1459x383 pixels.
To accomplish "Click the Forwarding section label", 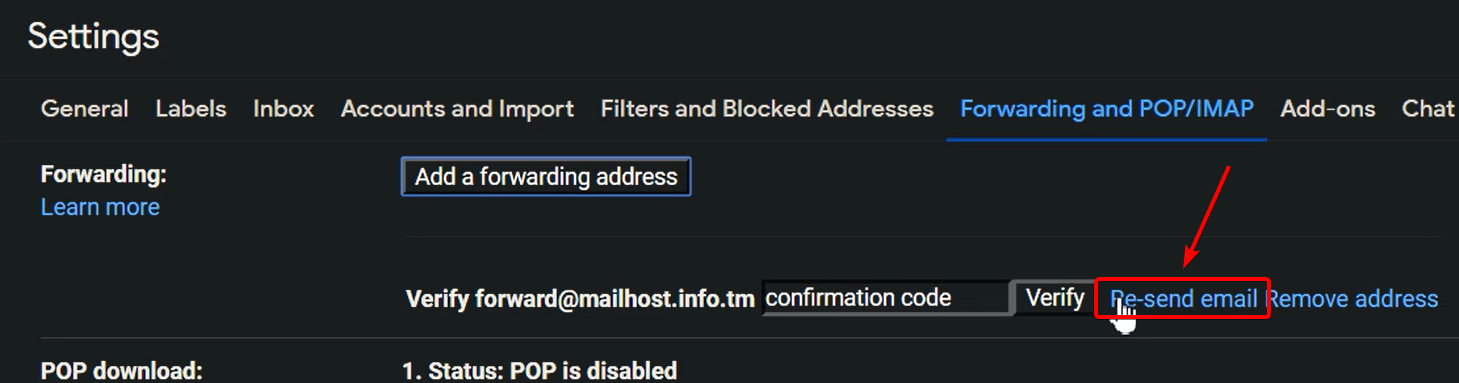I will coord(104,174).
